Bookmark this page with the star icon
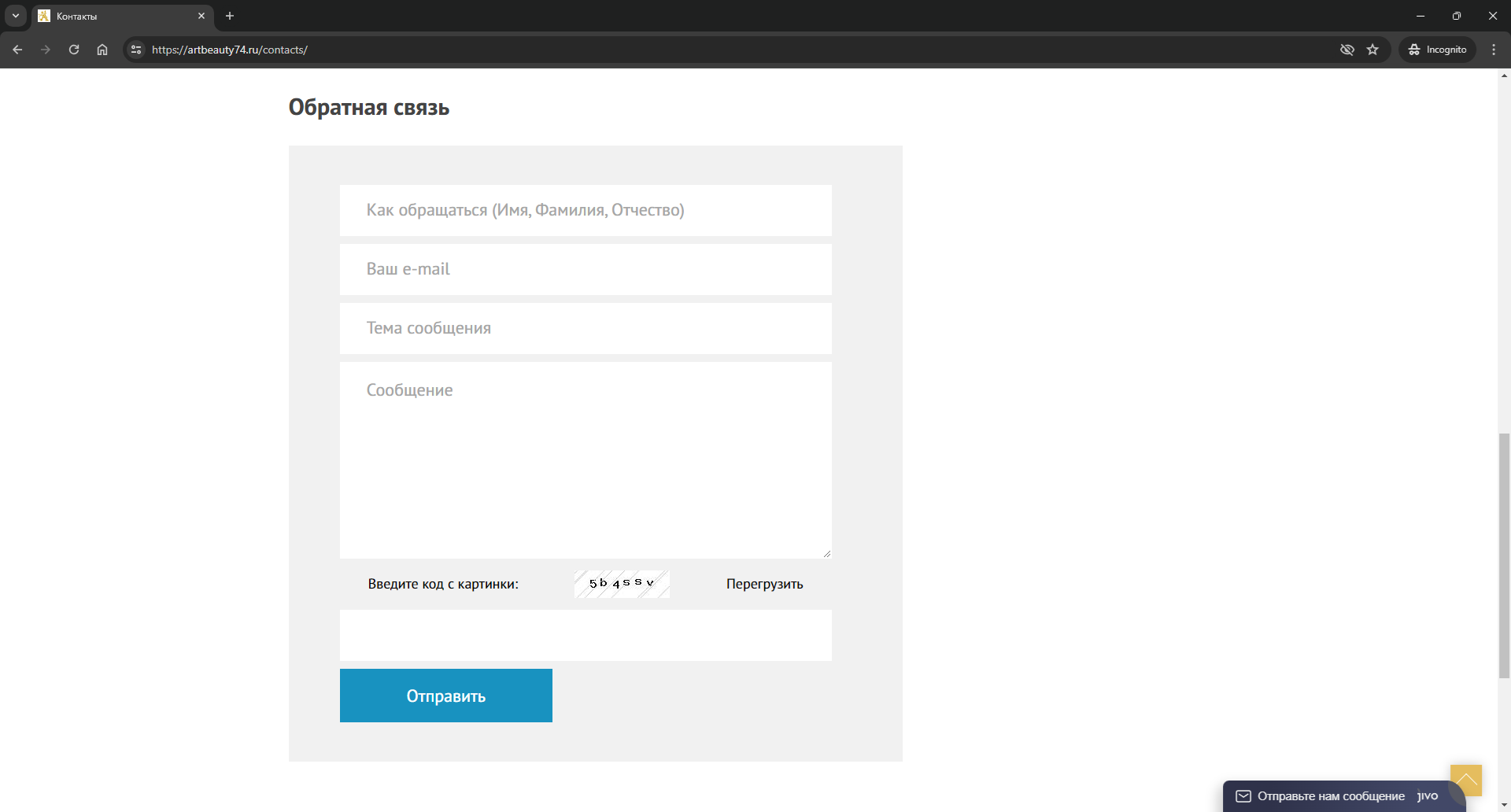The width and height of the screenshot is (1511, 812). point(1372,50)
